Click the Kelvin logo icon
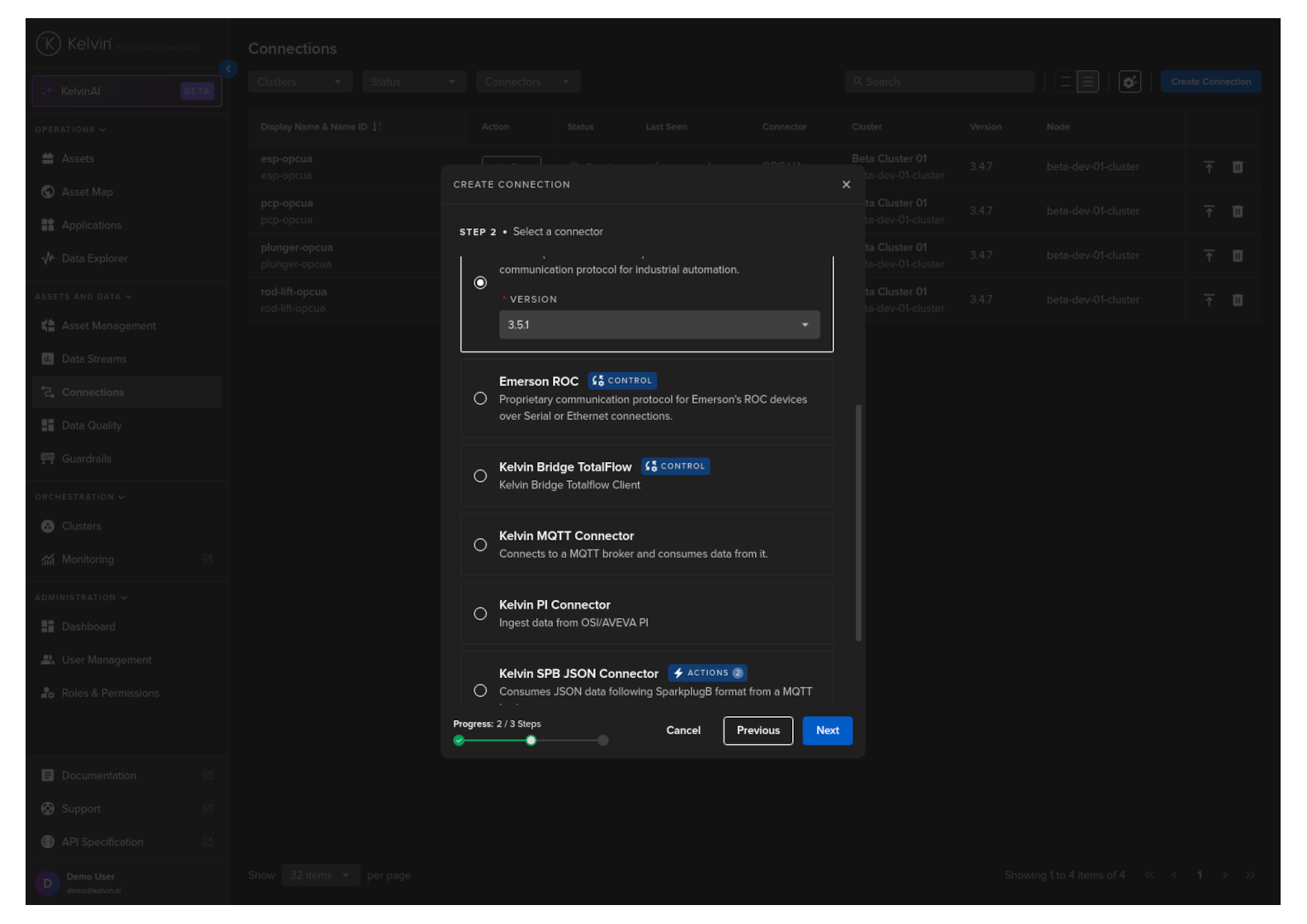This screenshot has width=1307, height=924. point(48,44)
